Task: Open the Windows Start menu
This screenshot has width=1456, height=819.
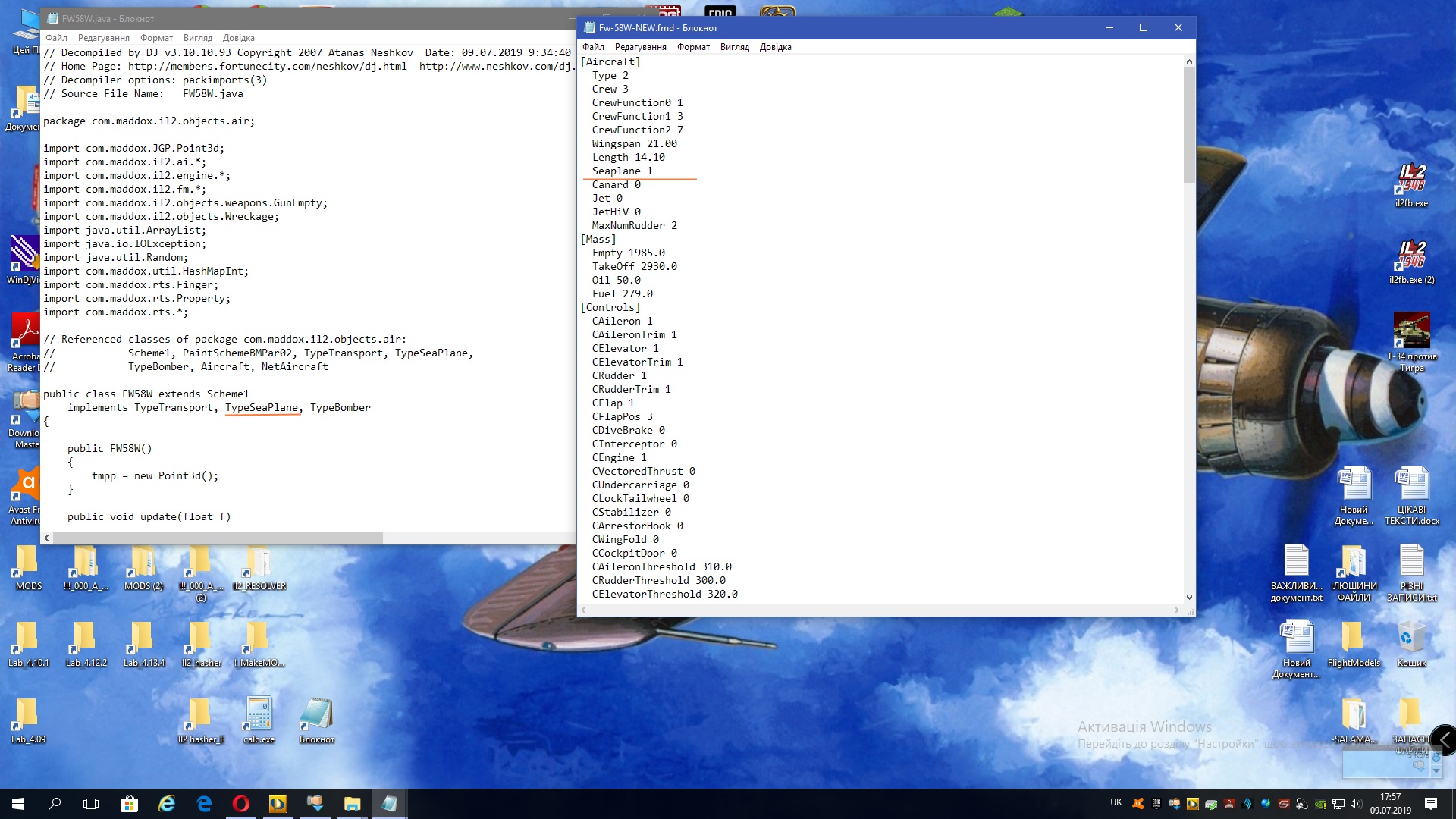Action: tap(18, 804)
